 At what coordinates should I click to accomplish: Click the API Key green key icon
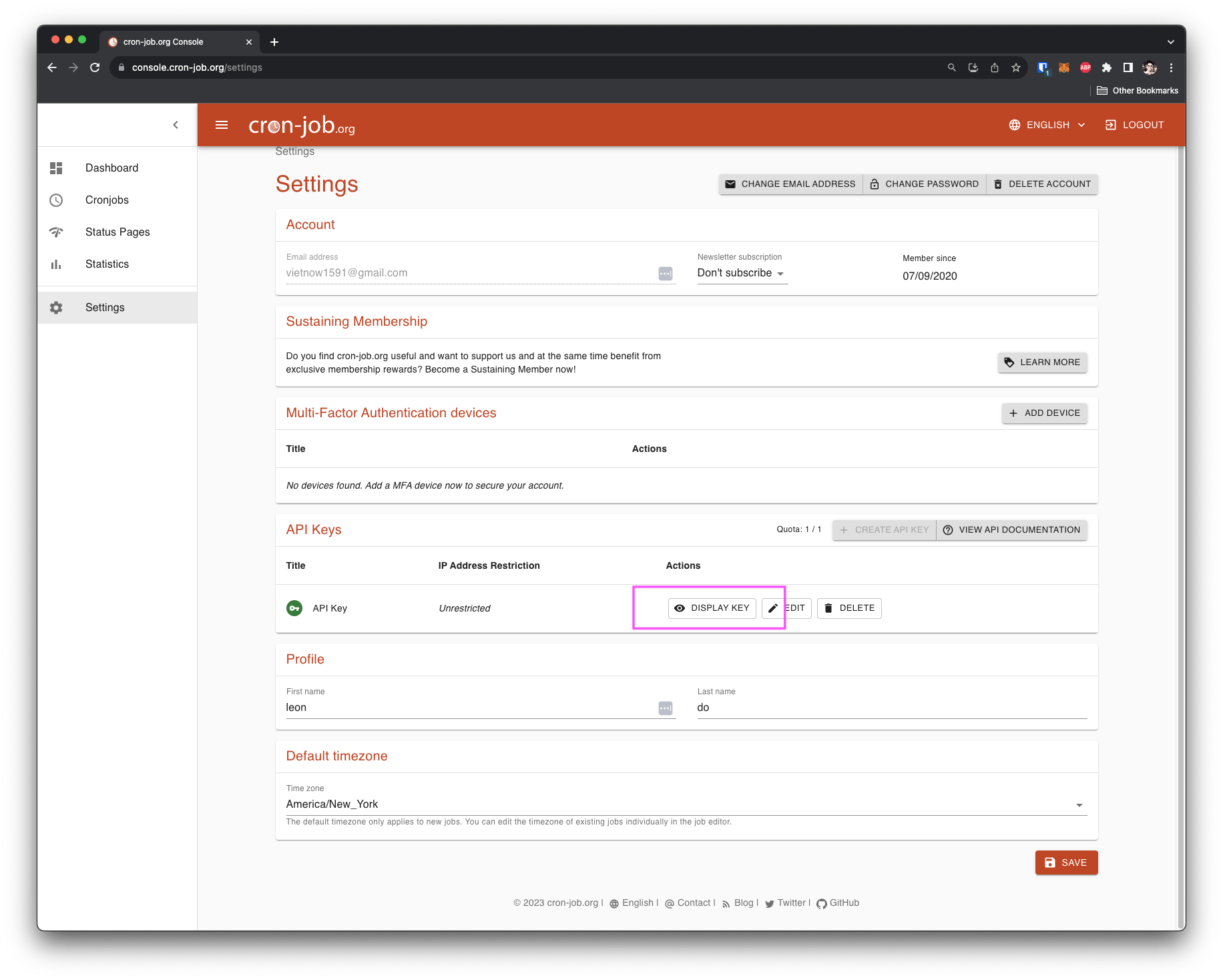pyautogui.click(x=294, y=608)
